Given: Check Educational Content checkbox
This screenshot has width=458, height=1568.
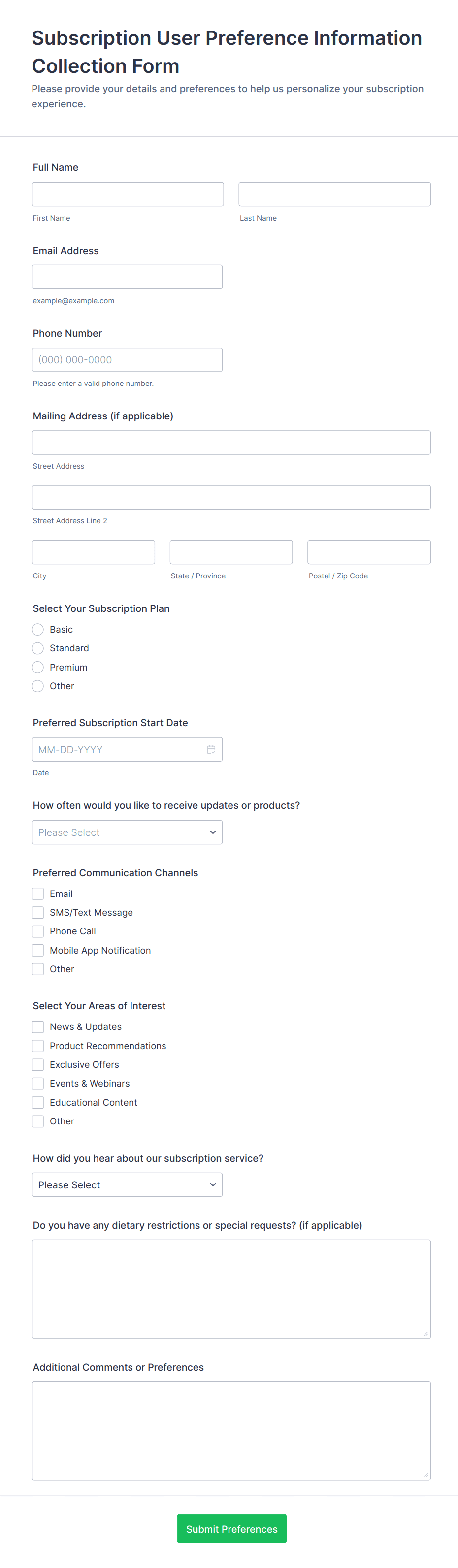Looking at the screenshot, I should click(38, 1102).
